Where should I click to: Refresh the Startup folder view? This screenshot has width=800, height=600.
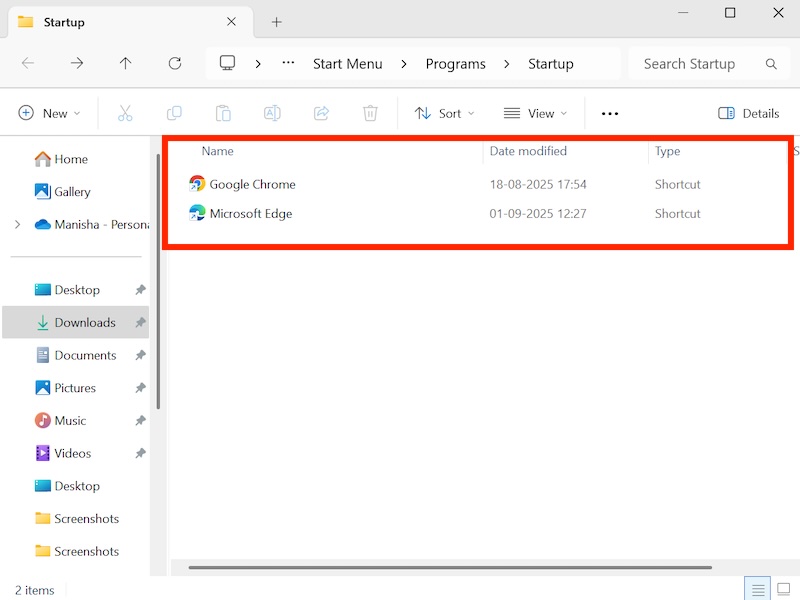pyautogui.click(x=175, y=64)
